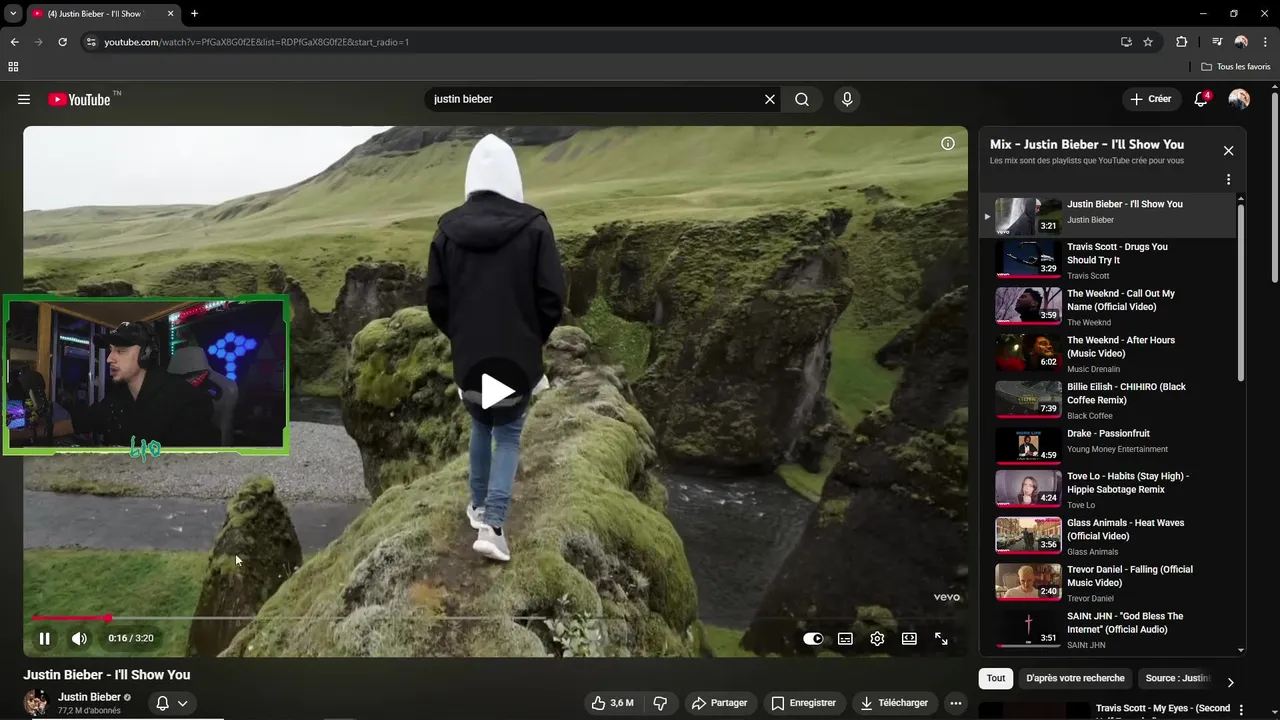The width and height of the screenshot is (1280, 720).
Task: Open Tous les favoris bookmarks folder
Action: tap(1236, 67)
